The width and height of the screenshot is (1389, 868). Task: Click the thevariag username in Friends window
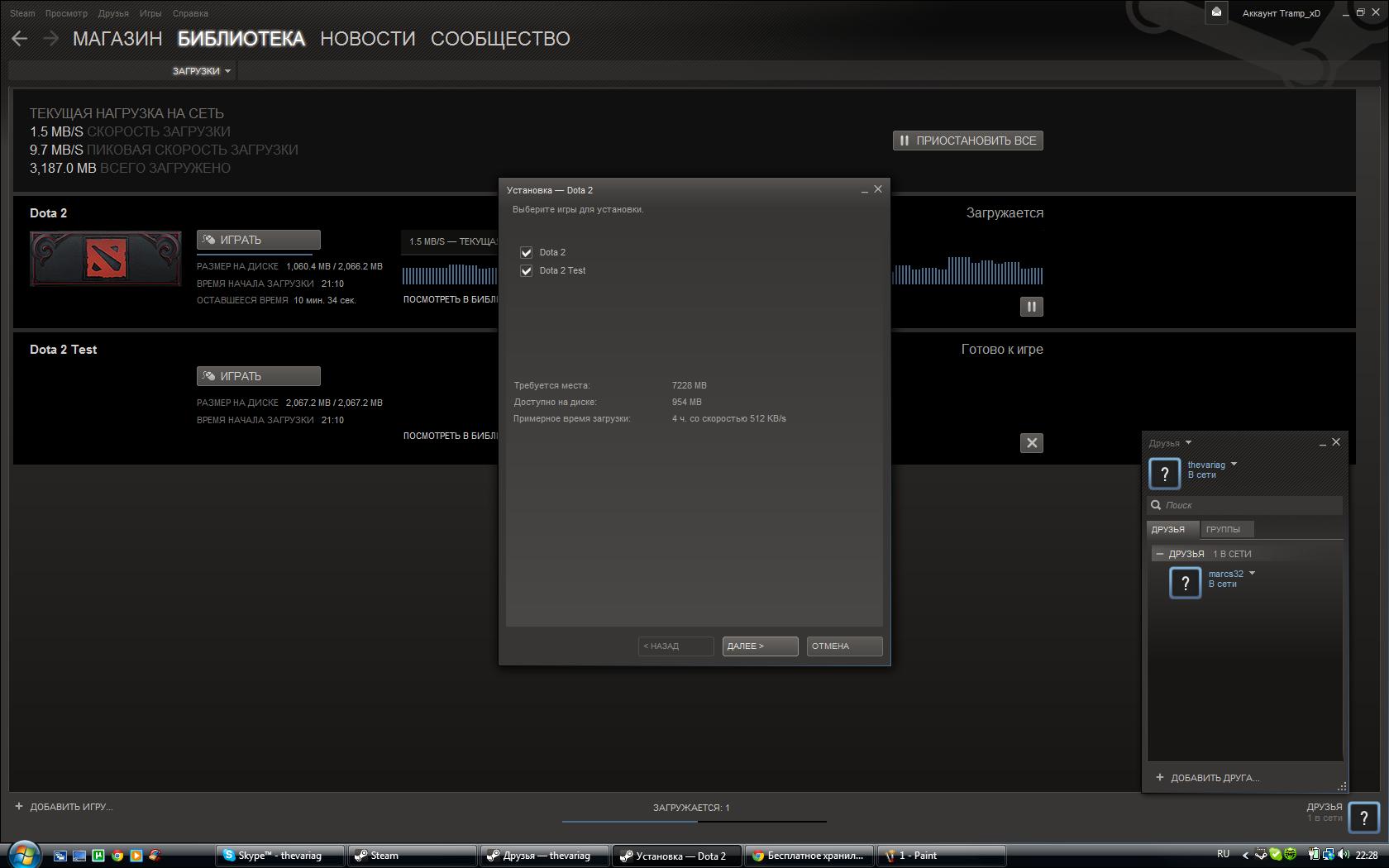tap(1206, 465)
